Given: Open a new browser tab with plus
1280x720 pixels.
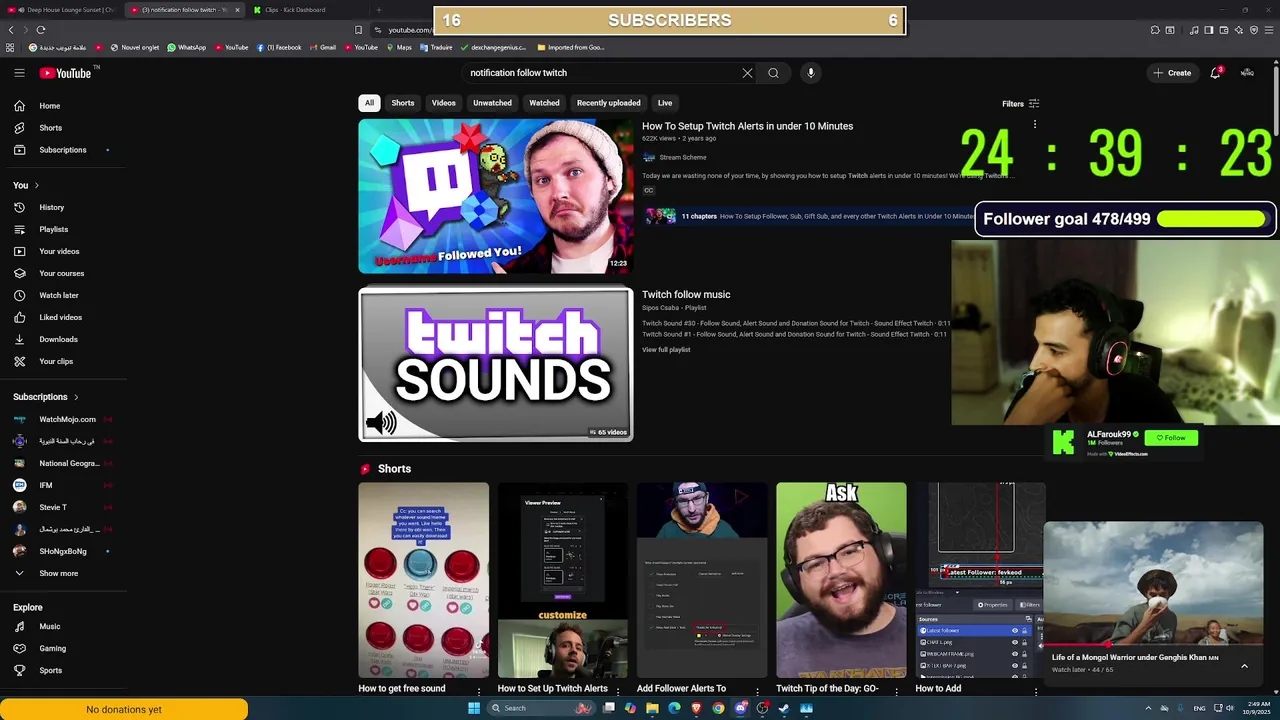Looking at the screenshot, I should click(x=378, y=10).
